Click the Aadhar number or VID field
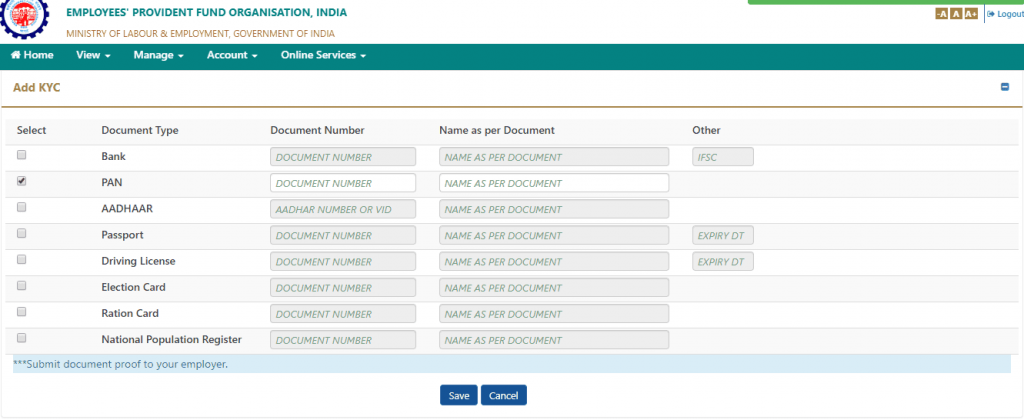 tap(343, 209)
